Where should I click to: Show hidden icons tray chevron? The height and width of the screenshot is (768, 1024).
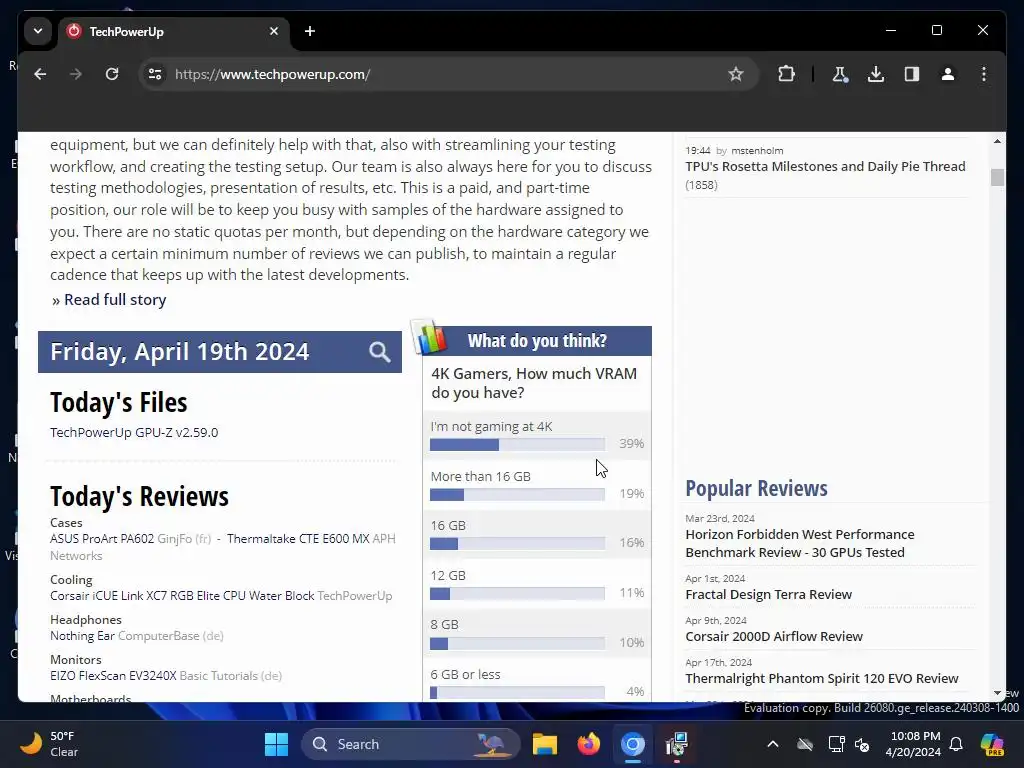click(773, 744)
